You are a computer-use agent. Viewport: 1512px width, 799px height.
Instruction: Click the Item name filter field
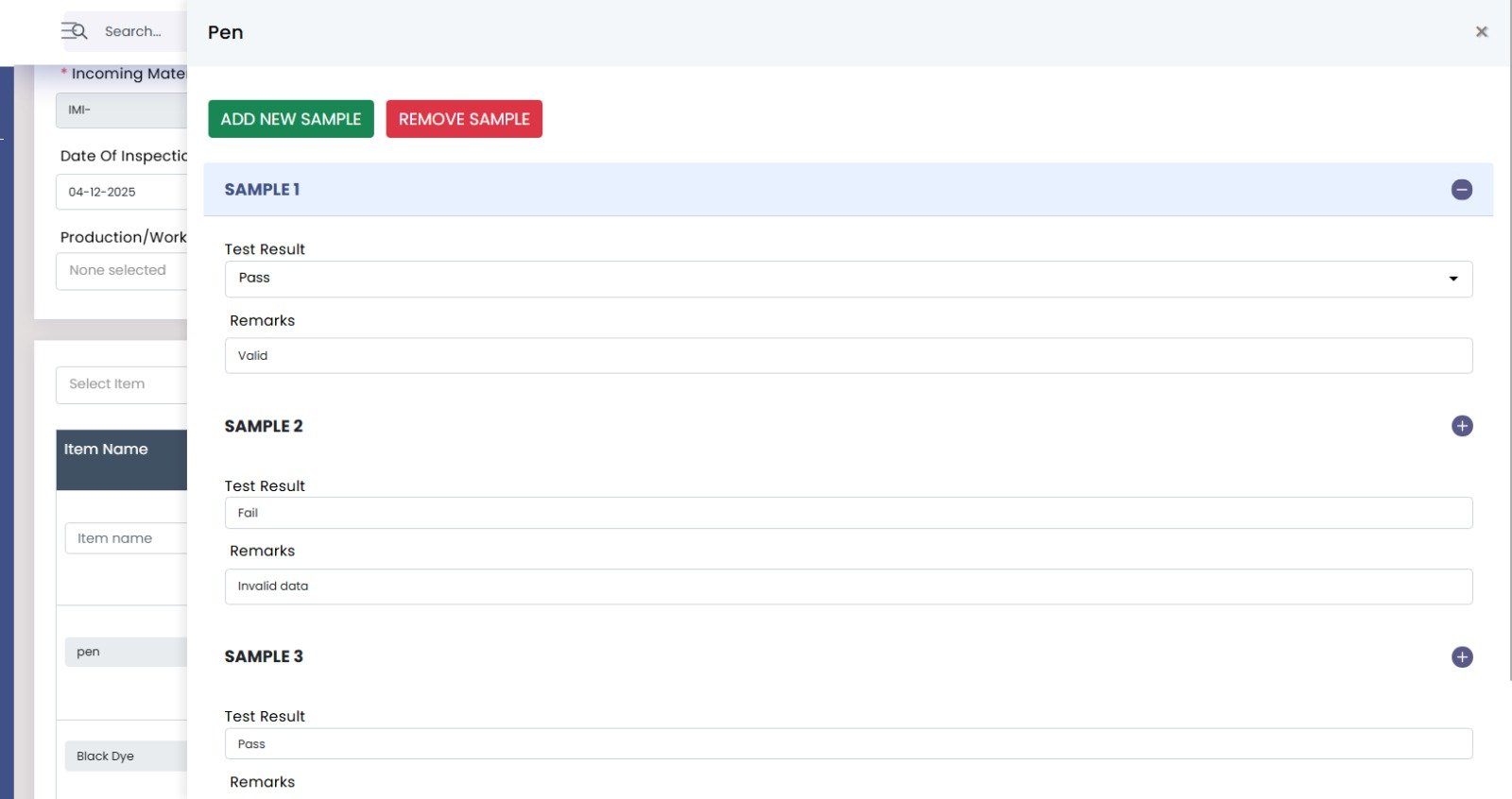127,538
